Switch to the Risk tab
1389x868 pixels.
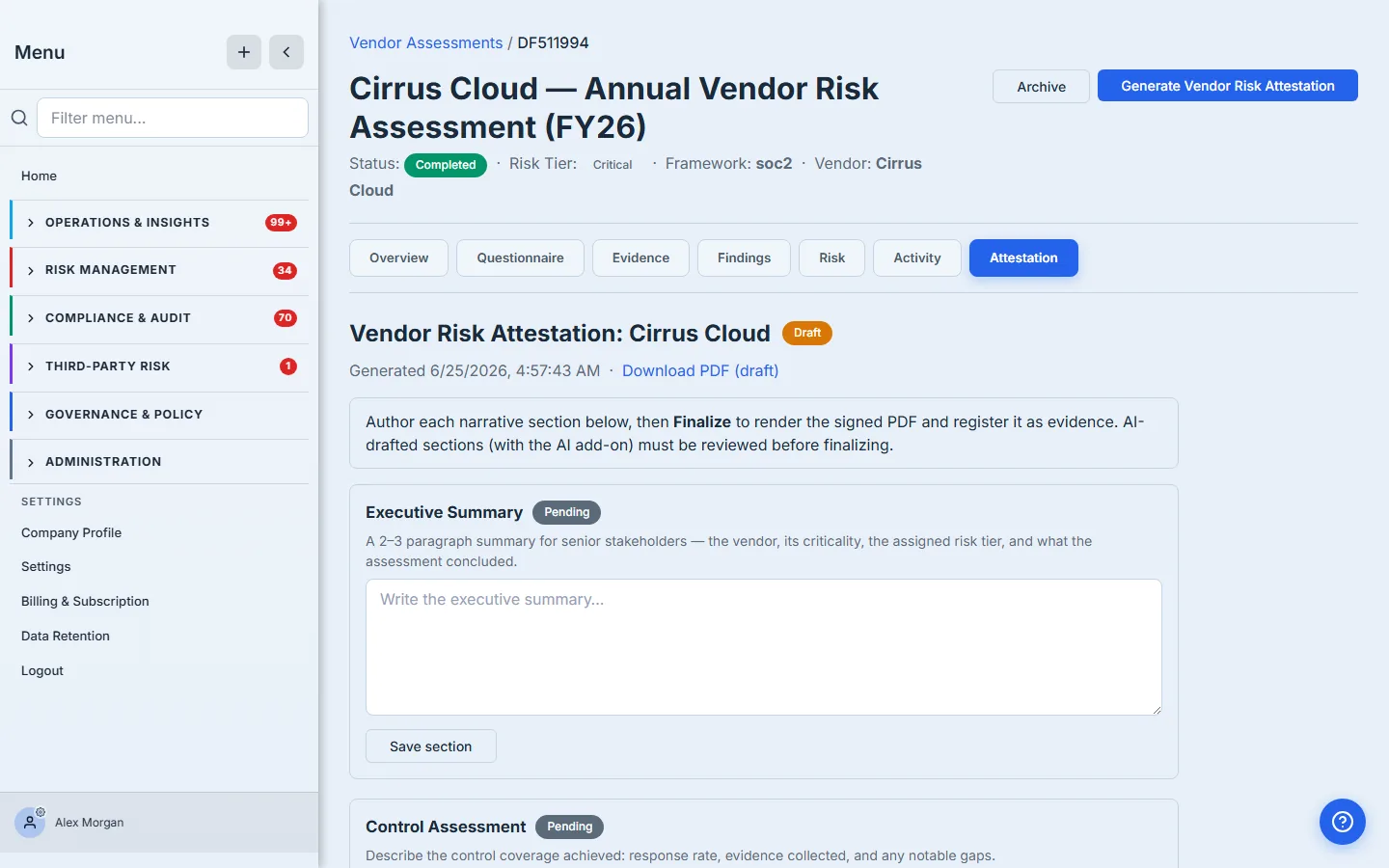(831, 258)
